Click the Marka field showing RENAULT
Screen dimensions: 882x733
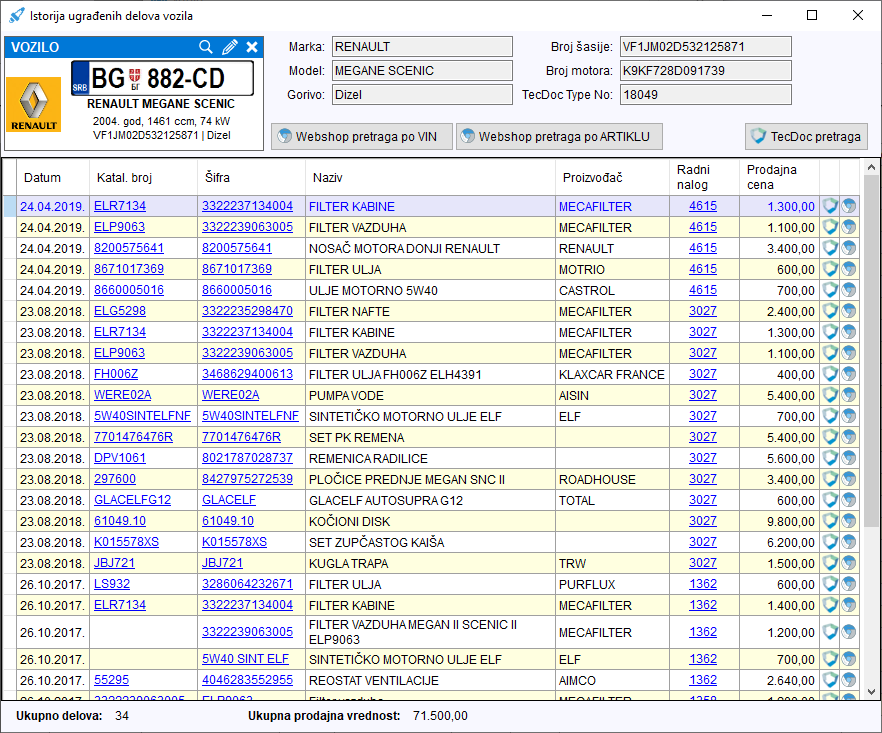coord(422,47)
